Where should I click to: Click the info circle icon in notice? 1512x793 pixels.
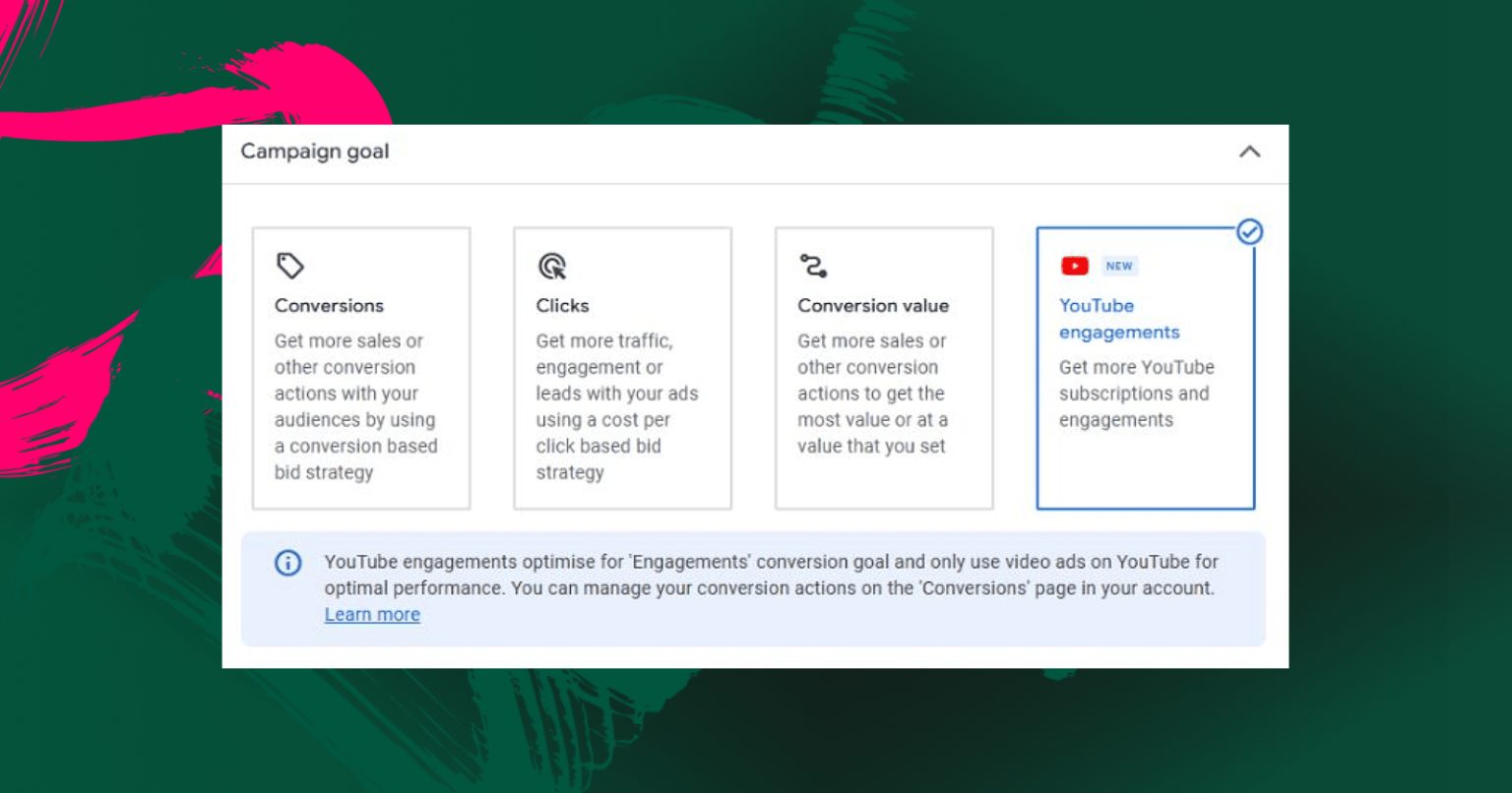click(x=287, y=563)
